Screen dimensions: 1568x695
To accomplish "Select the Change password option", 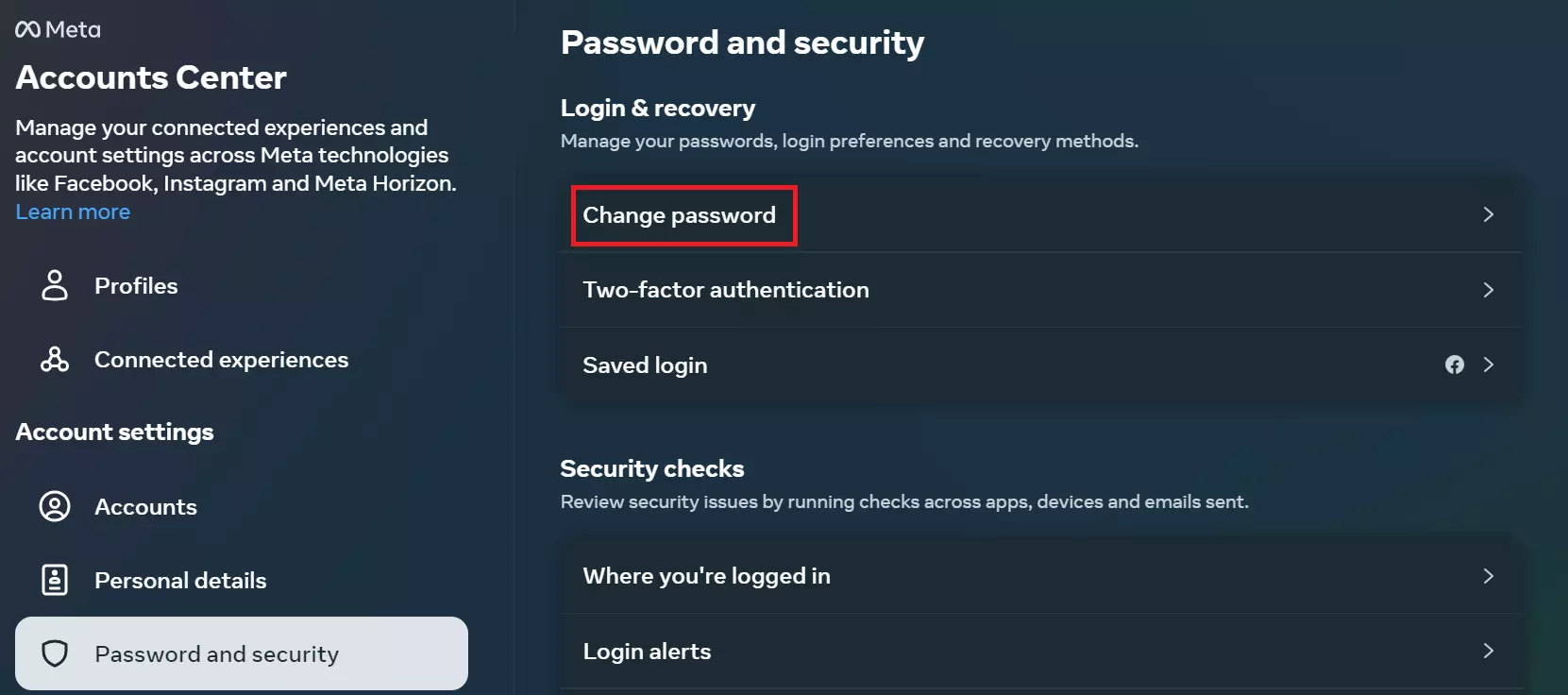I will [680, 215].
